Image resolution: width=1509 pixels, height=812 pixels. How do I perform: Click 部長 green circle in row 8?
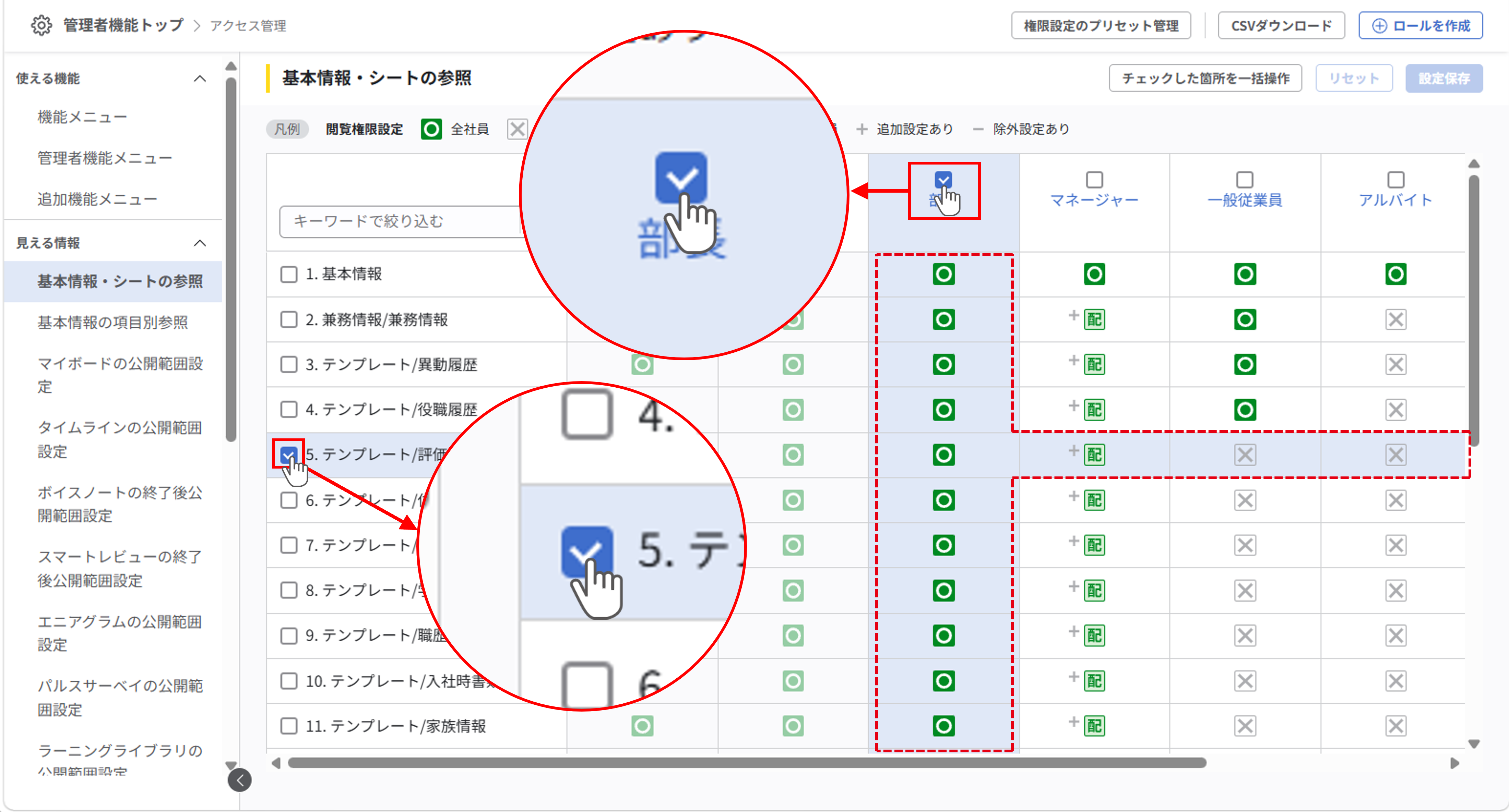click(x=944, y=591)
